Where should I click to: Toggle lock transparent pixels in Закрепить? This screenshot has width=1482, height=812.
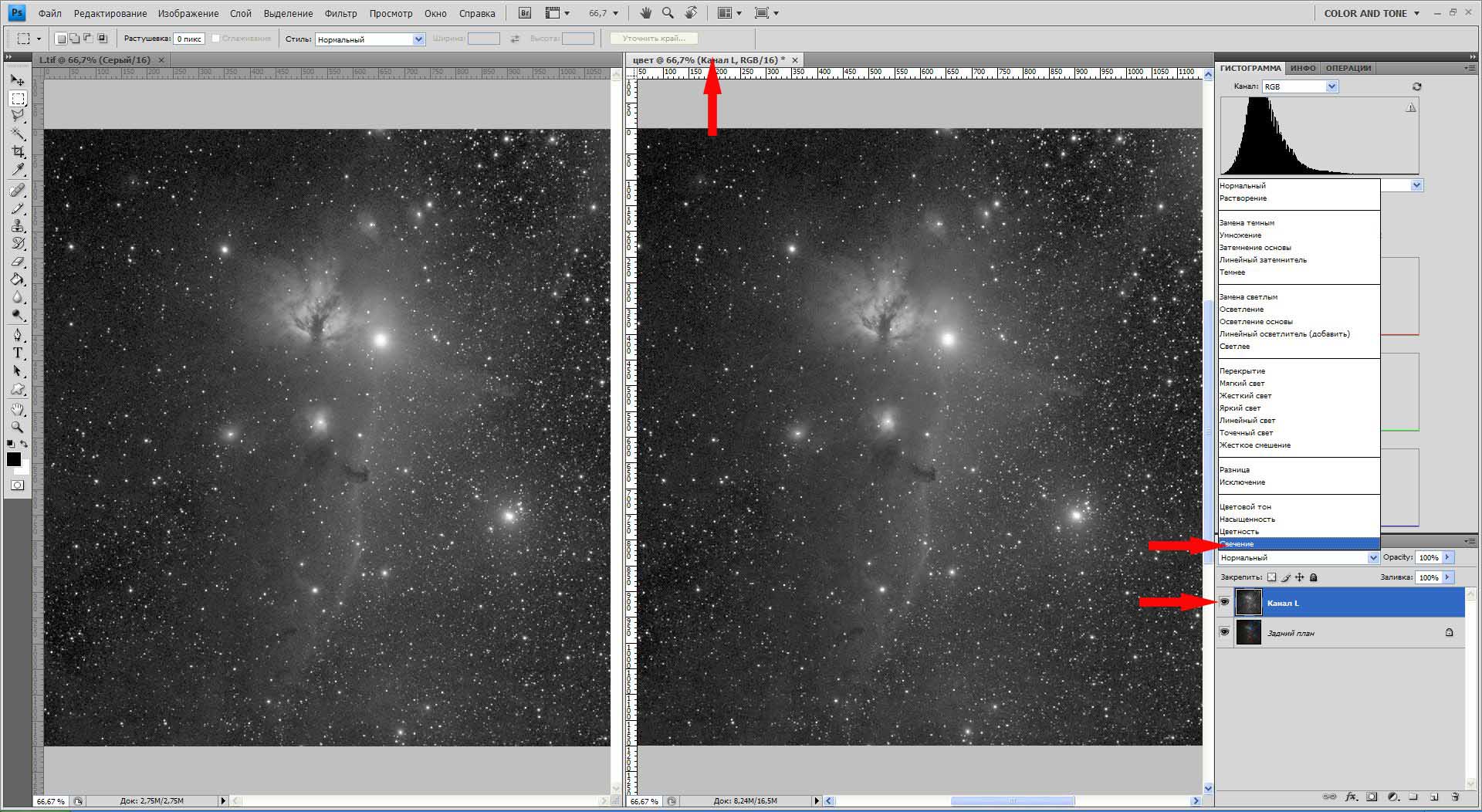point(1272,577)
